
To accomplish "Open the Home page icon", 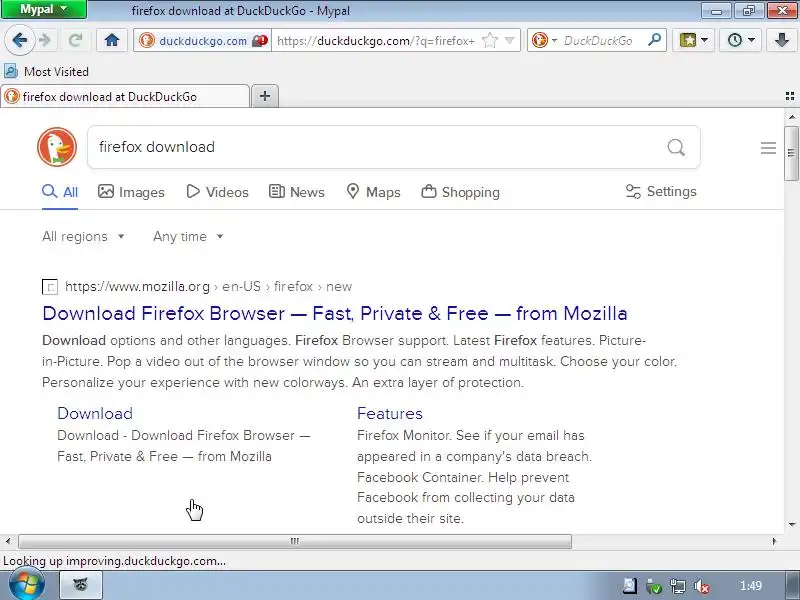I will [x=112, y=40].
